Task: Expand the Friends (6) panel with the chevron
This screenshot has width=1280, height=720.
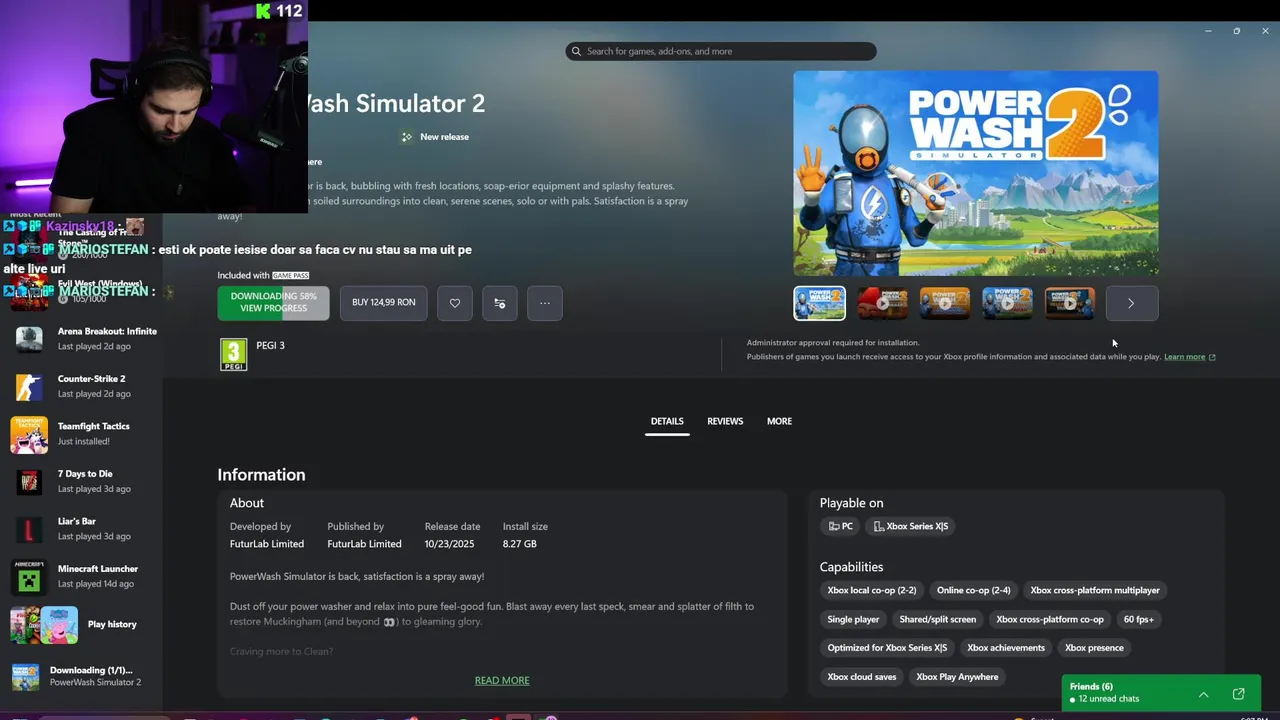Action: 1204,694
